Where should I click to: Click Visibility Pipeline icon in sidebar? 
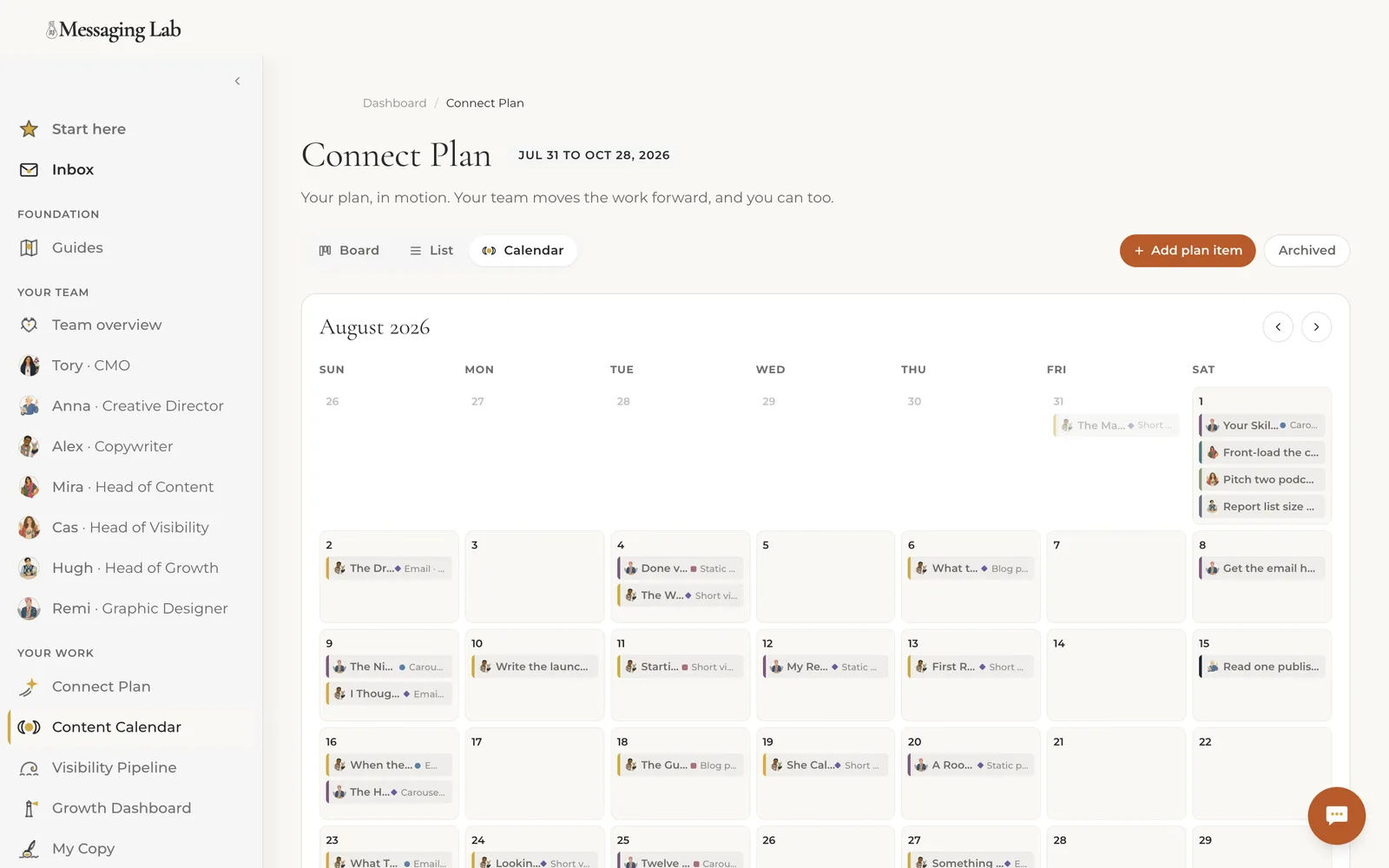tap(29, 768)
